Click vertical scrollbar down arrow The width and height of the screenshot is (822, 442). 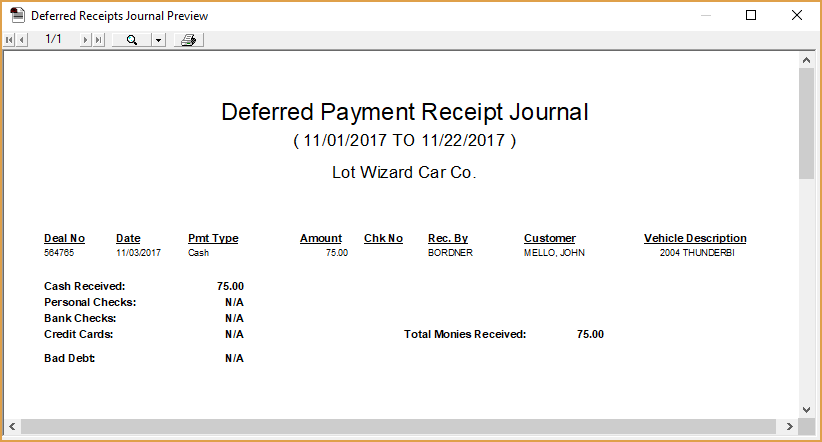(x=806, y=410)
